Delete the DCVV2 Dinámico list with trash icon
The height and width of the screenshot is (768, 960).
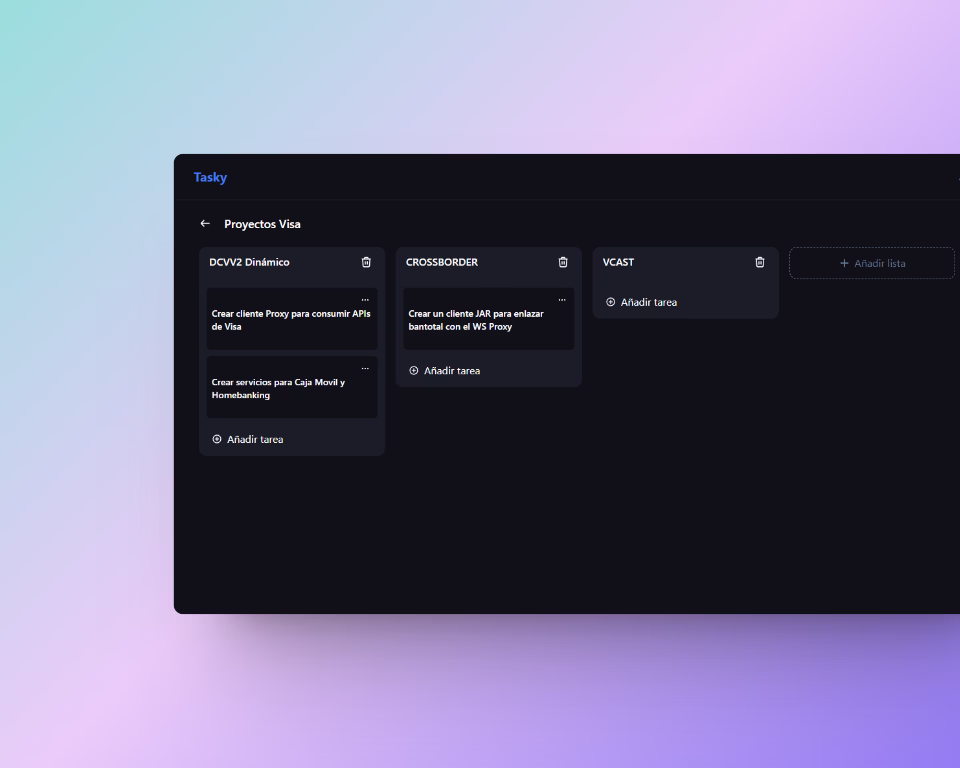pos(366,262)
